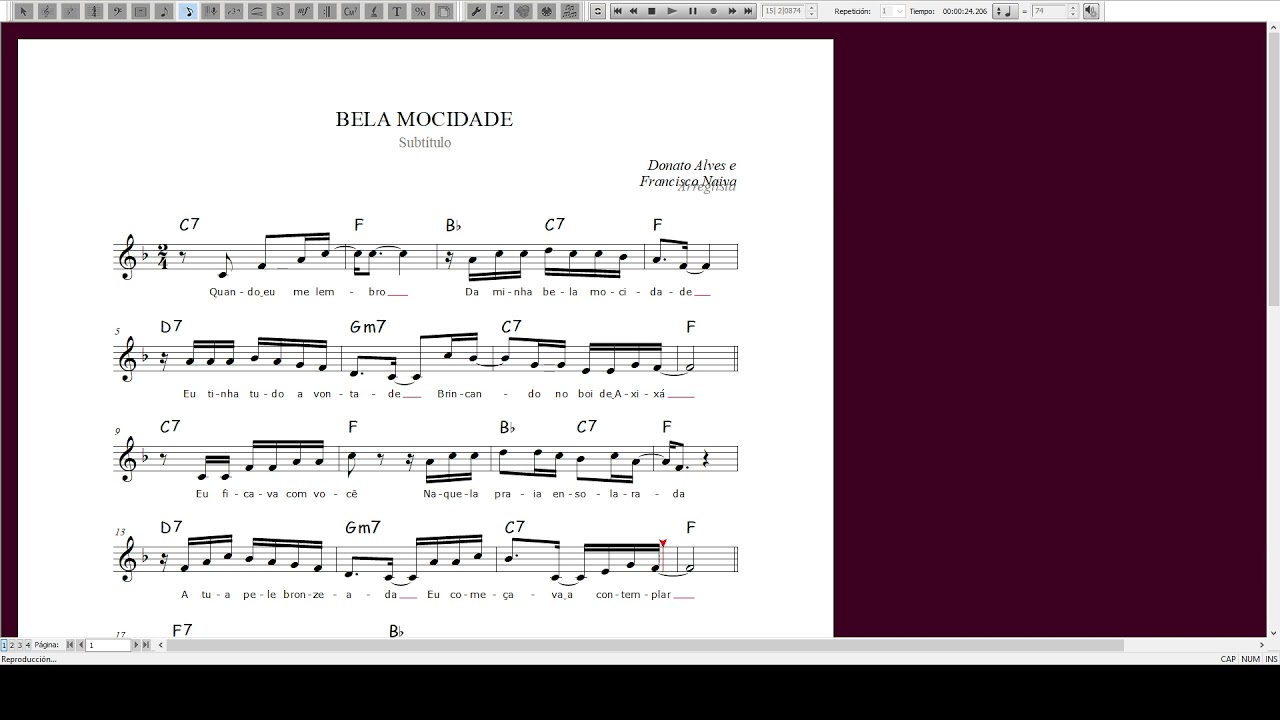1280x720 pixels.
Task: Click the Note Mover tool icon
Action: pos(499,11)
